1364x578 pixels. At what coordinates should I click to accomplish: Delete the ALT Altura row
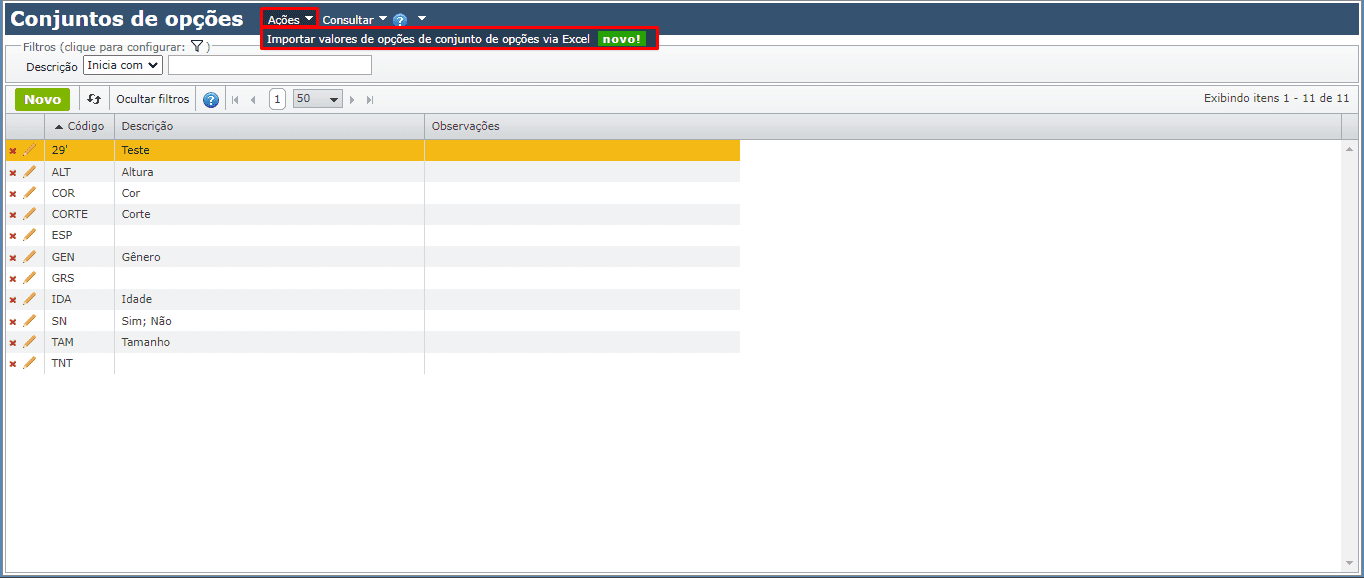[13, 173]
